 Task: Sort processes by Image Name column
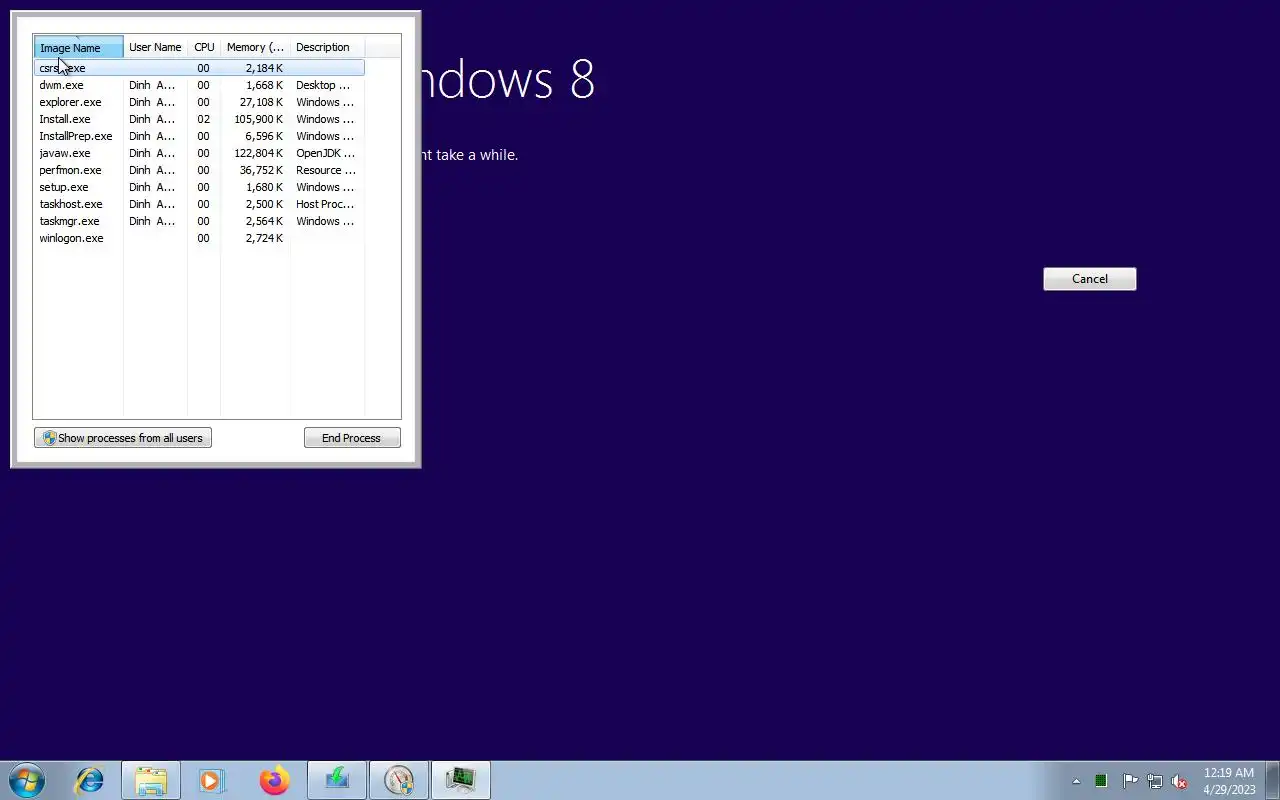click(79, 47)
